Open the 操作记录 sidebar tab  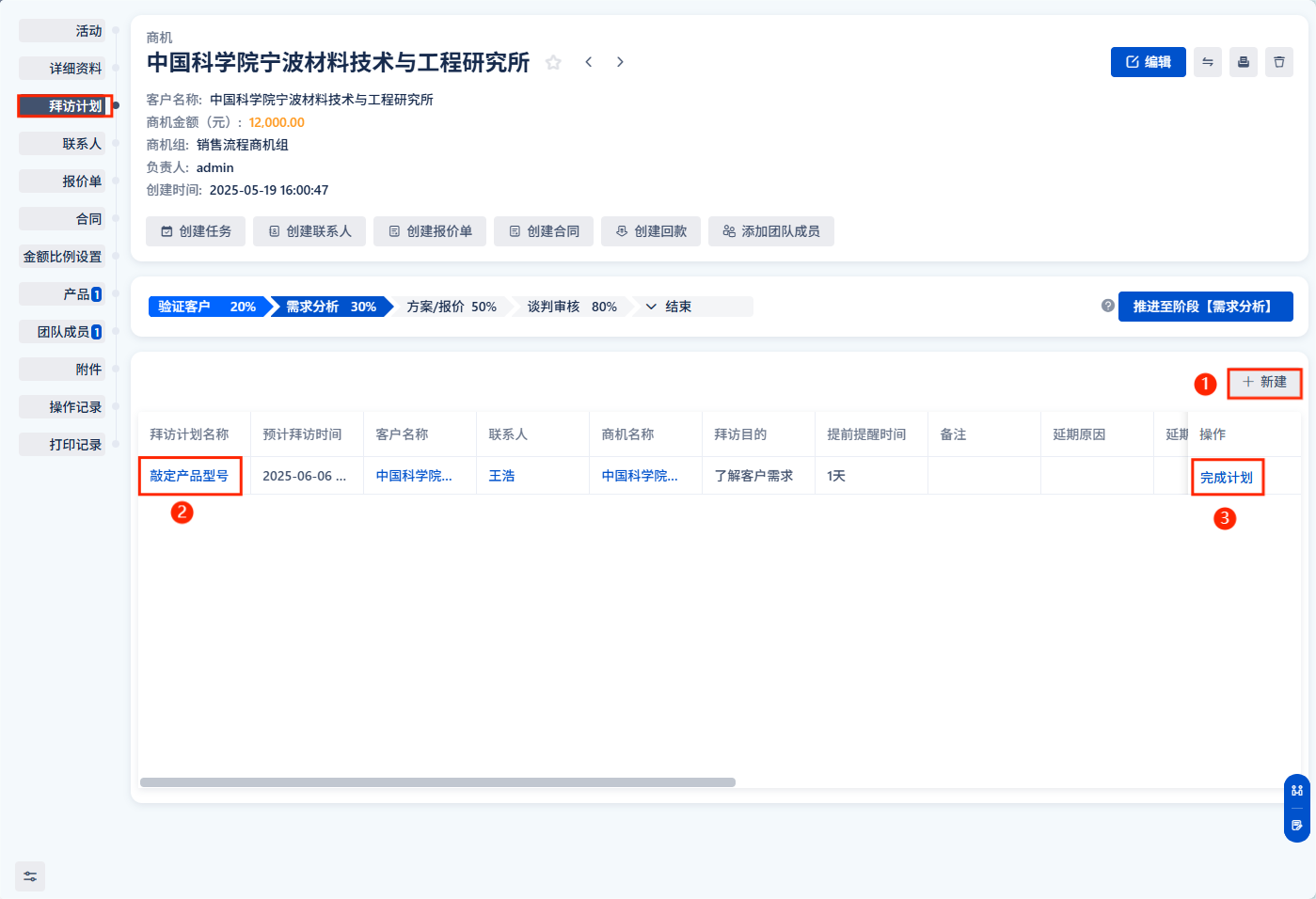point(62,407)
